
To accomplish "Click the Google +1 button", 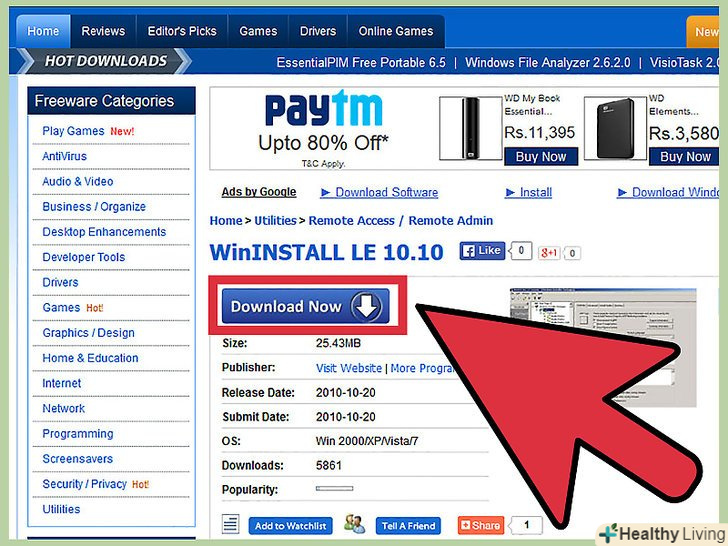I will point(549,253).
